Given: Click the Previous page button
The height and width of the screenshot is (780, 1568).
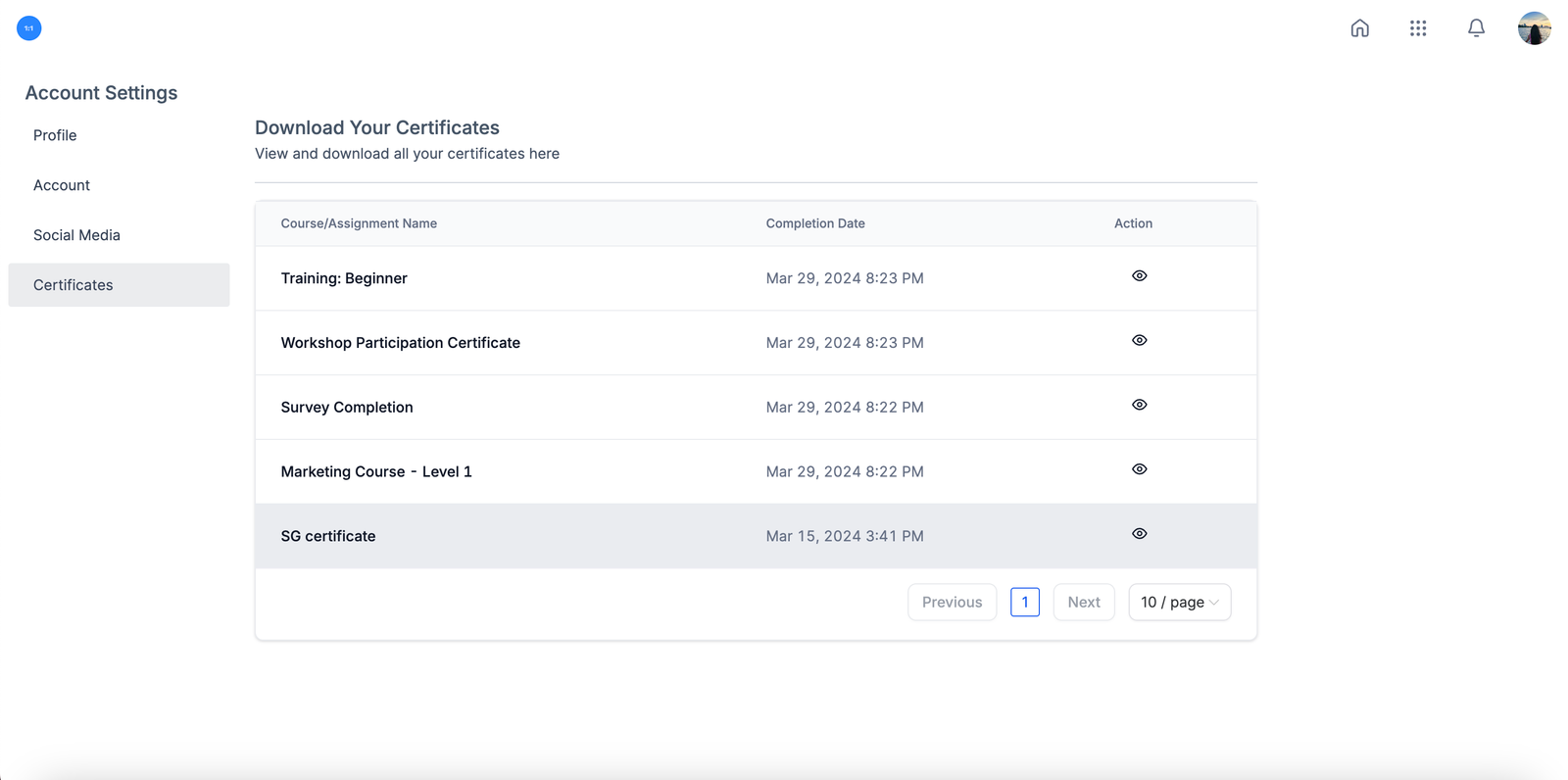Looking at the screenshot, I should pos(952,603).
